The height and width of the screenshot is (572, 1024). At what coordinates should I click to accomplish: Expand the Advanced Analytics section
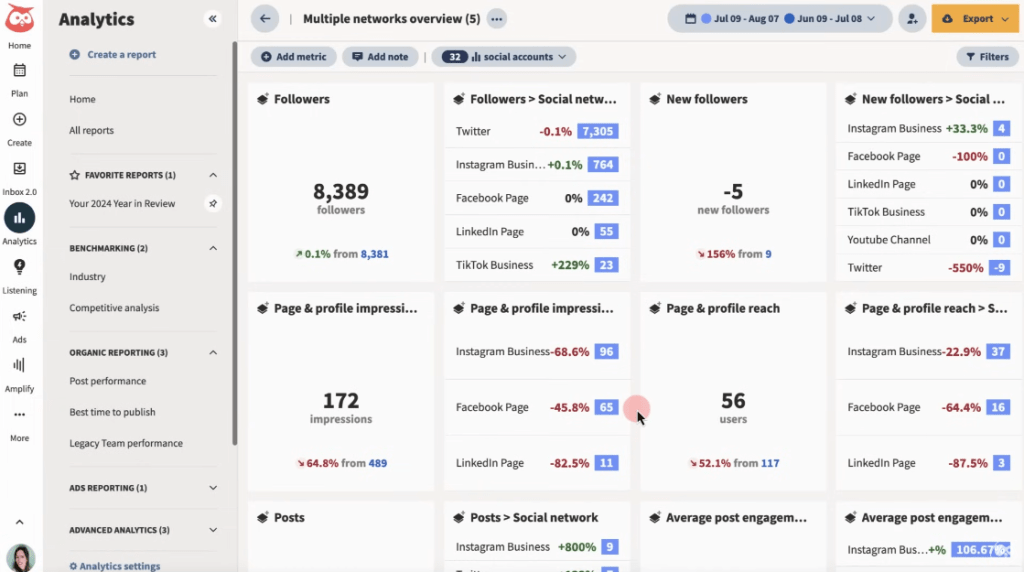(213, 530)
